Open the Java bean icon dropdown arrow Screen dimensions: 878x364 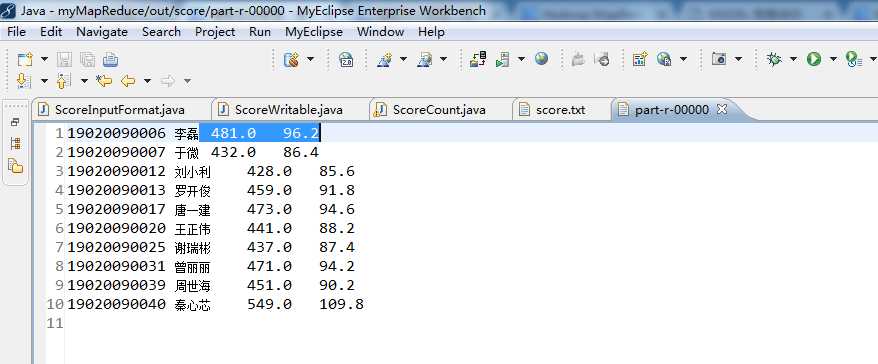coord(310,59)
